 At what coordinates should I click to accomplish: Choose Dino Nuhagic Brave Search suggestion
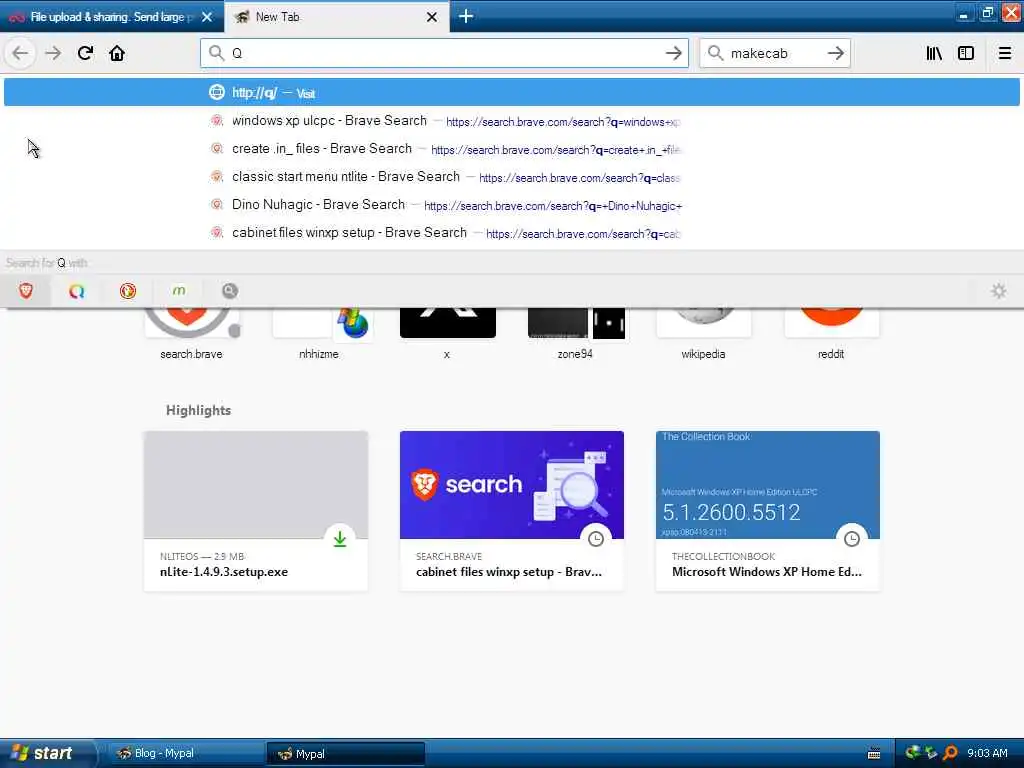(511, 205)
